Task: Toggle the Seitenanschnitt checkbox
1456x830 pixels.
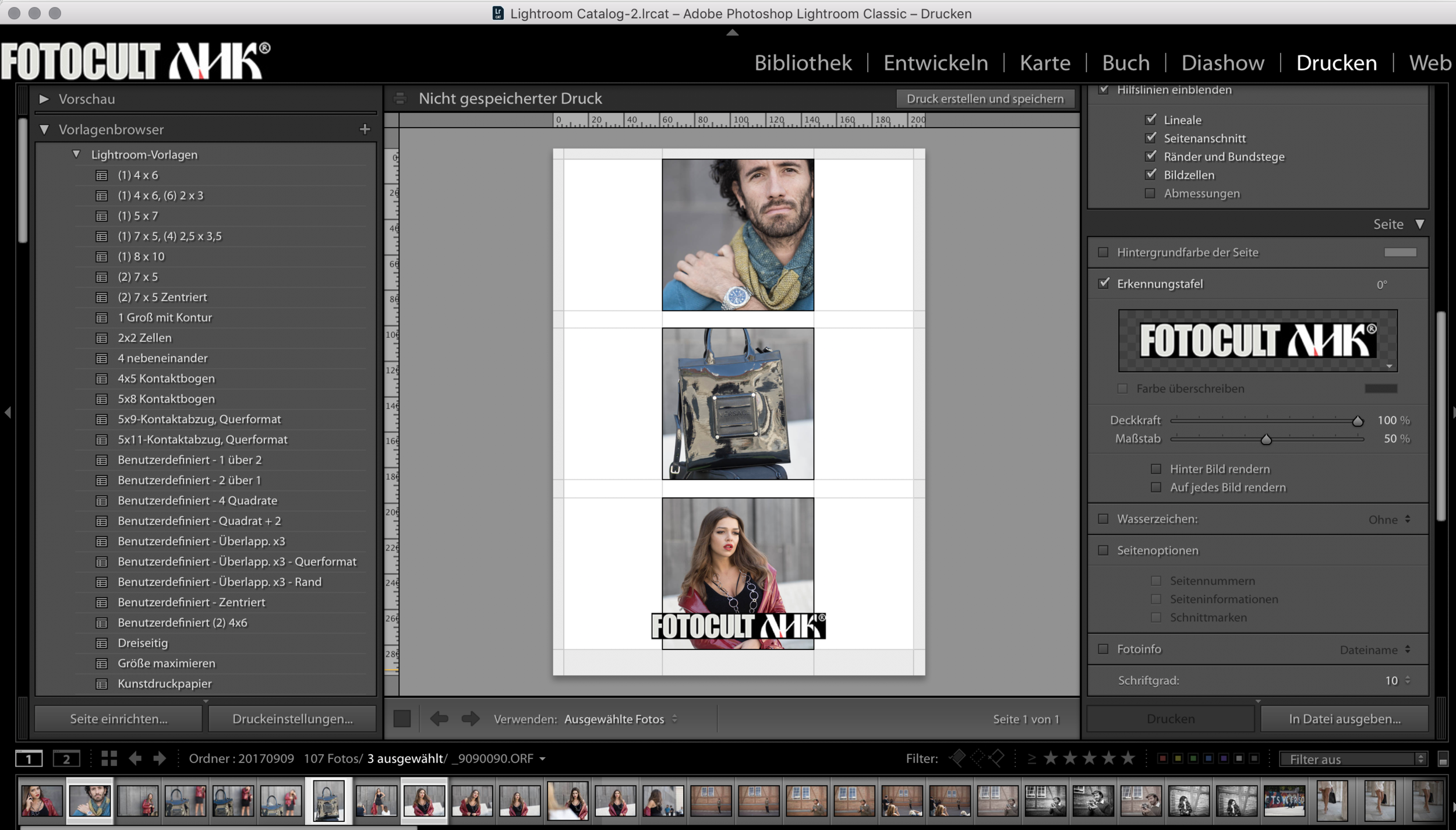Action: (1150, 138)
